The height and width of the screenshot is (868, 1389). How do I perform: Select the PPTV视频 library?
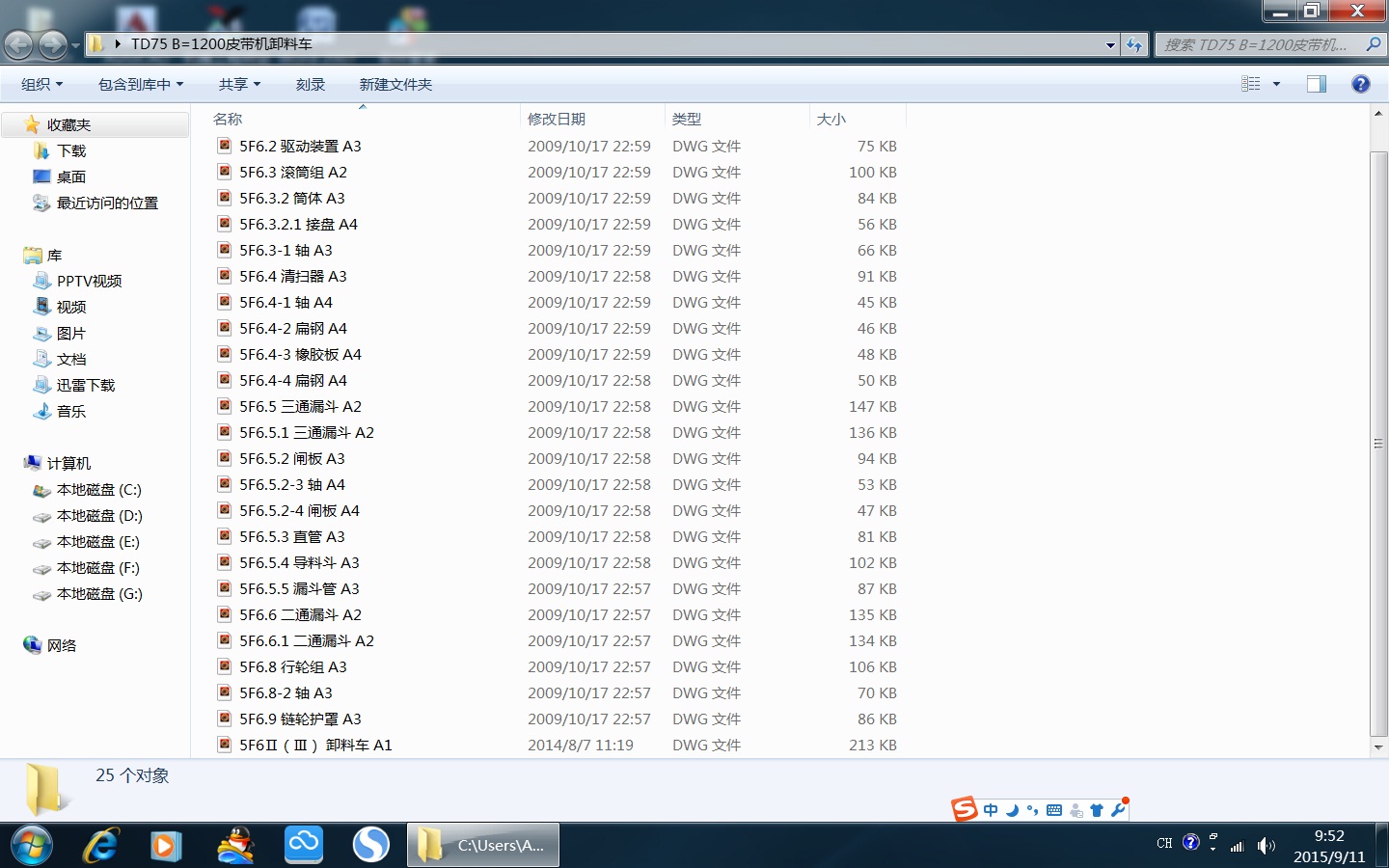[x=89, y=281]
